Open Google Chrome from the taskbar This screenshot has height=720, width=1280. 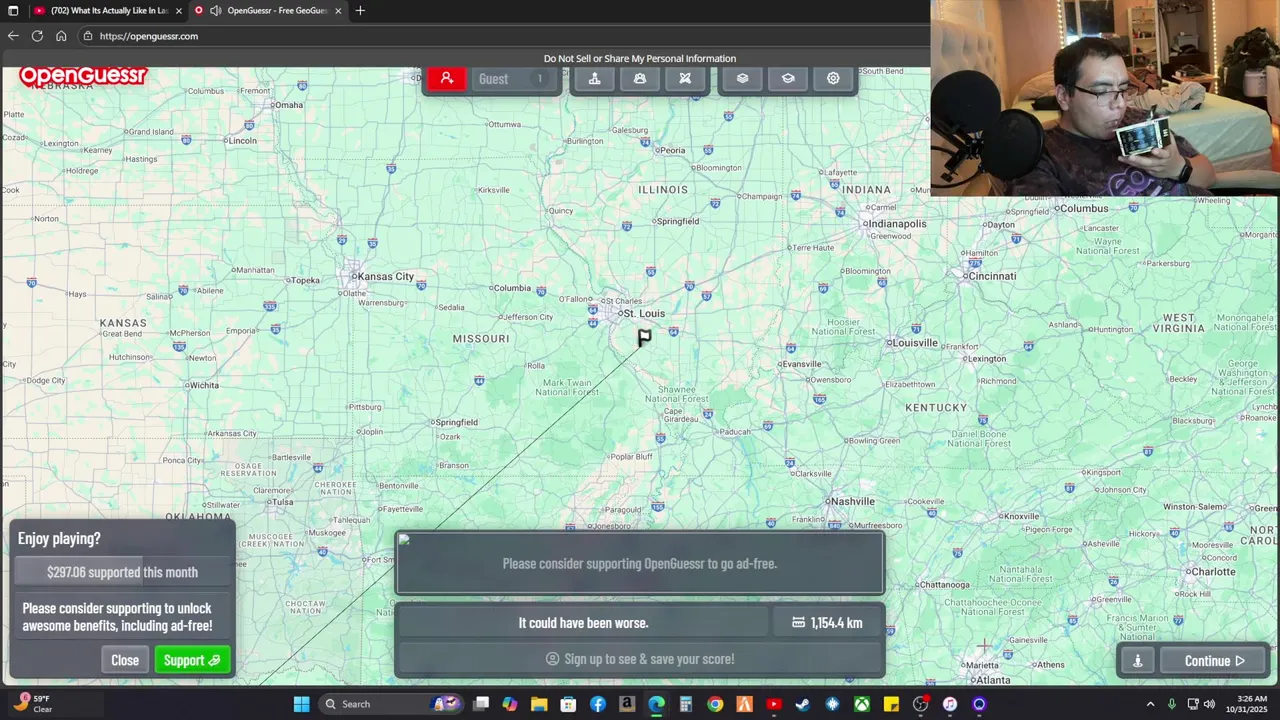[x=715, y=704]
